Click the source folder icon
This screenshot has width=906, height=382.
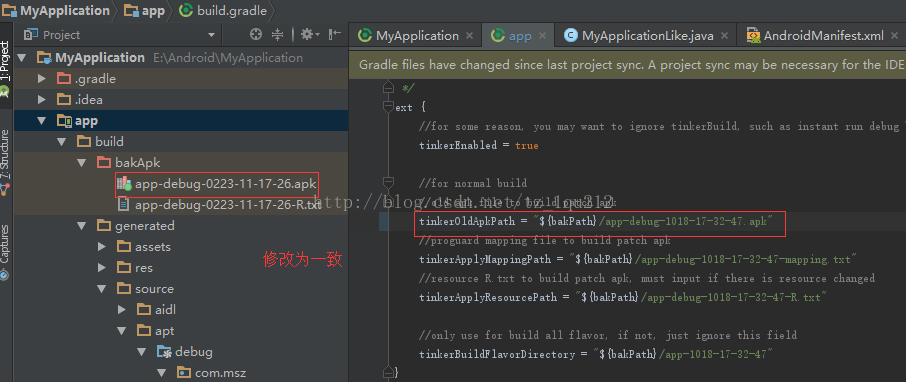pos(124,288)
